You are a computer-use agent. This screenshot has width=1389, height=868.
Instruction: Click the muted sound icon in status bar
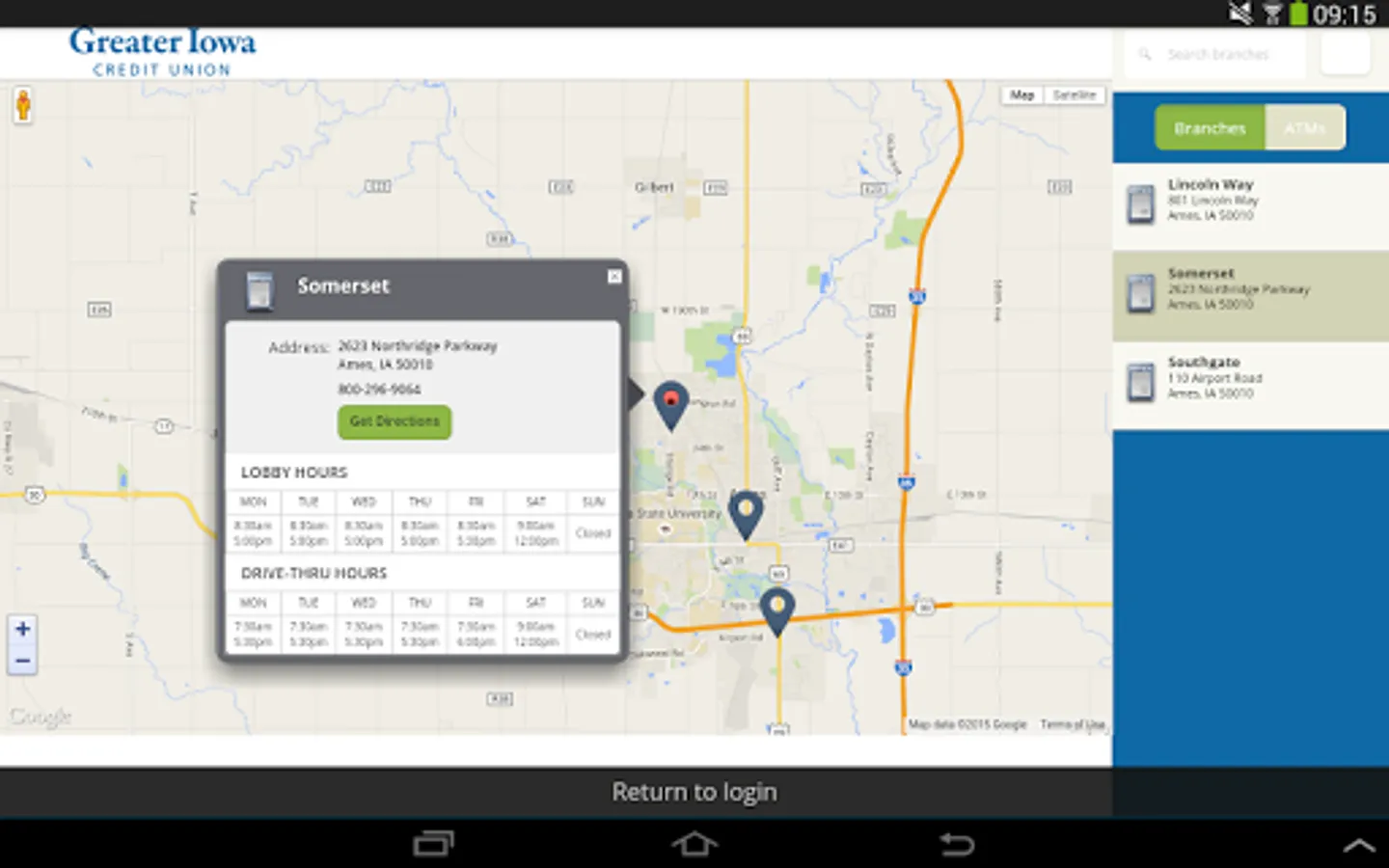tap(1239, 14)
